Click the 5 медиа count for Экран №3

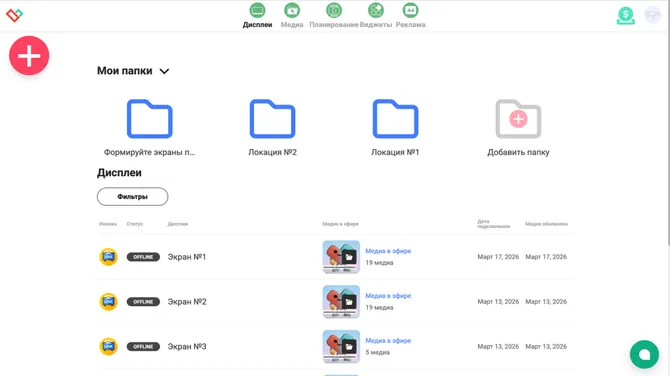tap(377, 352)
